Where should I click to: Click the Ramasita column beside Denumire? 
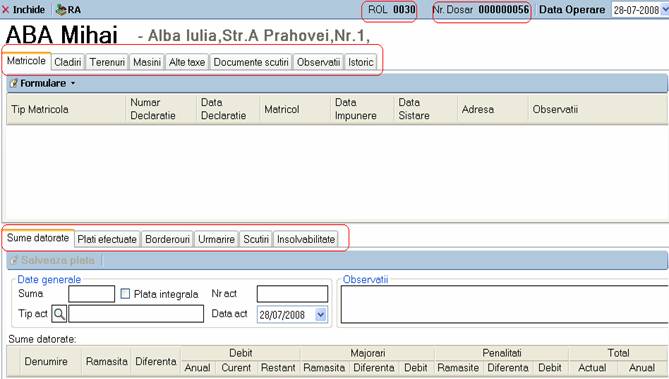click(107, 361)
